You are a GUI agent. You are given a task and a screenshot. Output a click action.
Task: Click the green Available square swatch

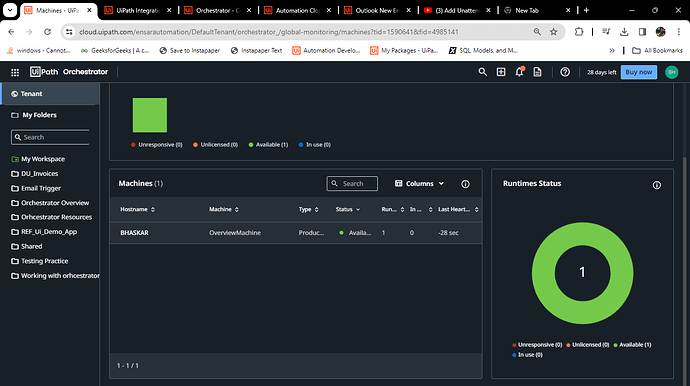[150, 115]
